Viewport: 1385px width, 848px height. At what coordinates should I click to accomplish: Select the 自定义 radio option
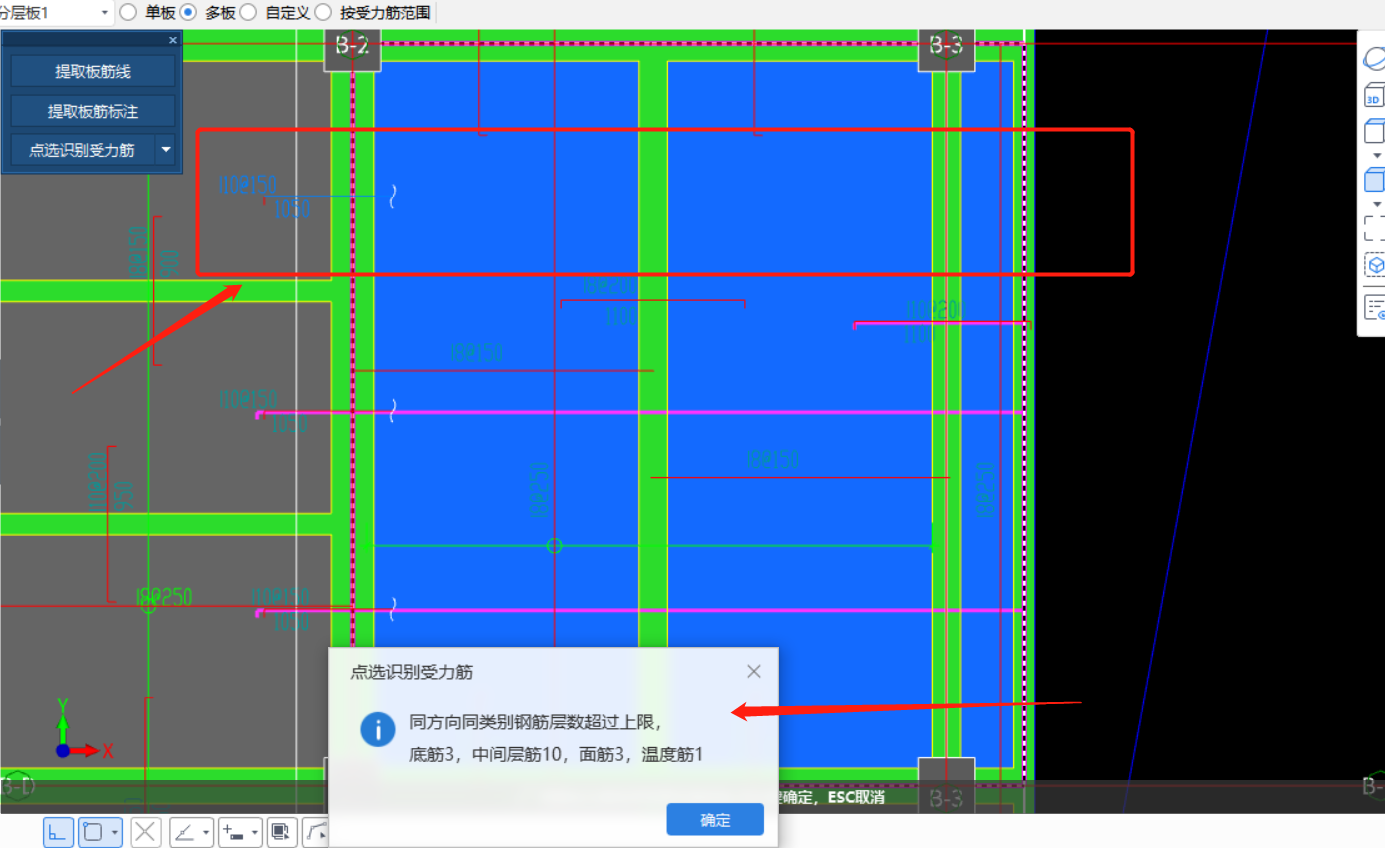[248, 13]
